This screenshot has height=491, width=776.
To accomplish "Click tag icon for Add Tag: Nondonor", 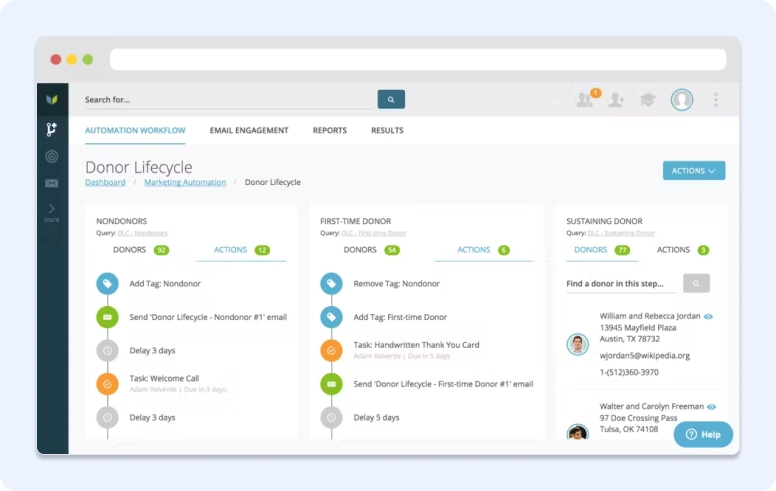I will coord(107,284).
